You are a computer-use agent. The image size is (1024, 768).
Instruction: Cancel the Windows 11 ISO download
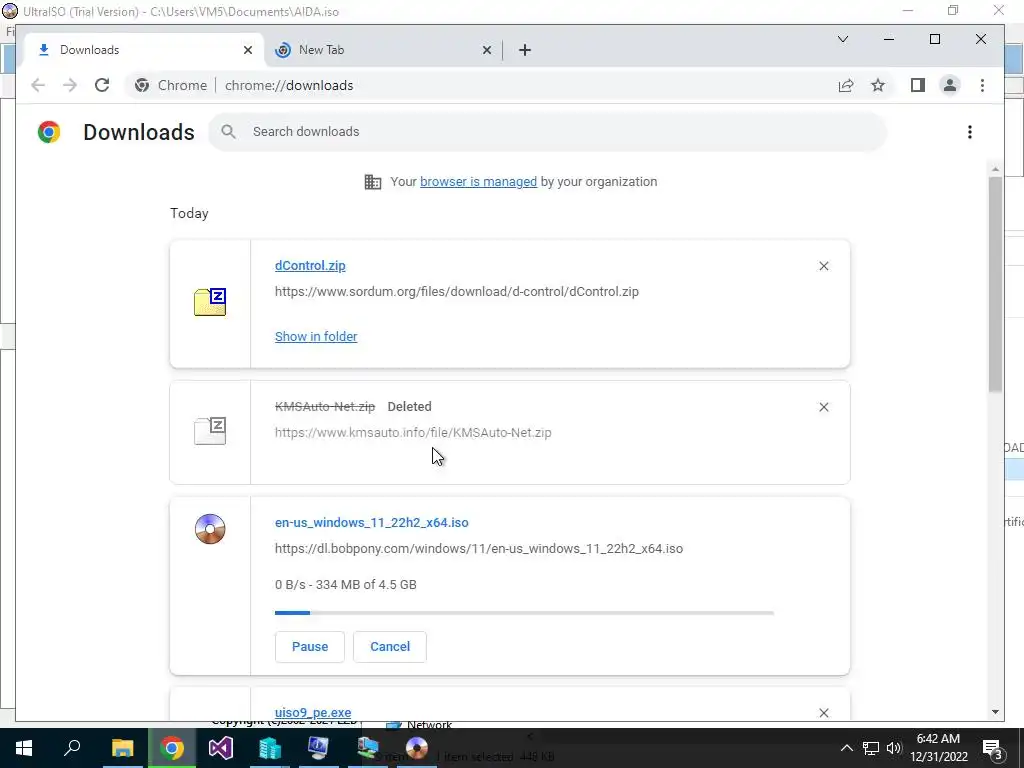click(x=390, y=647)
